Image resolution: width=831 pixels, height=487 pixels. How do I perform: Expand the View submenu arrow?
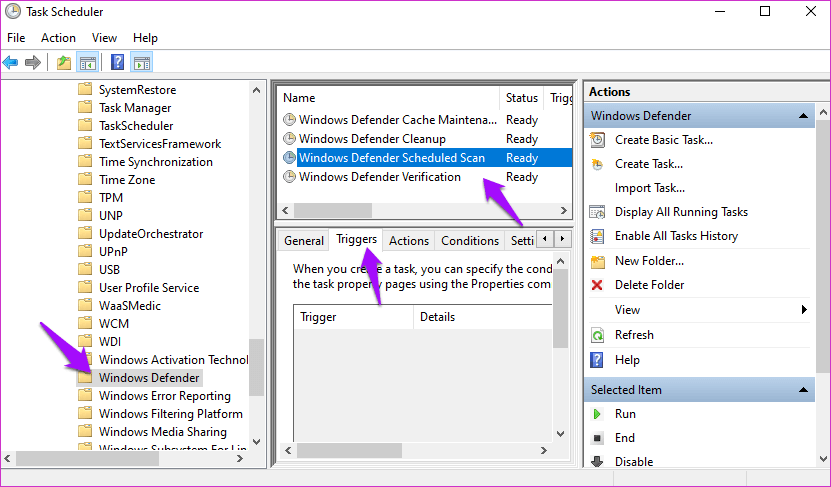(x=805, y=310)
